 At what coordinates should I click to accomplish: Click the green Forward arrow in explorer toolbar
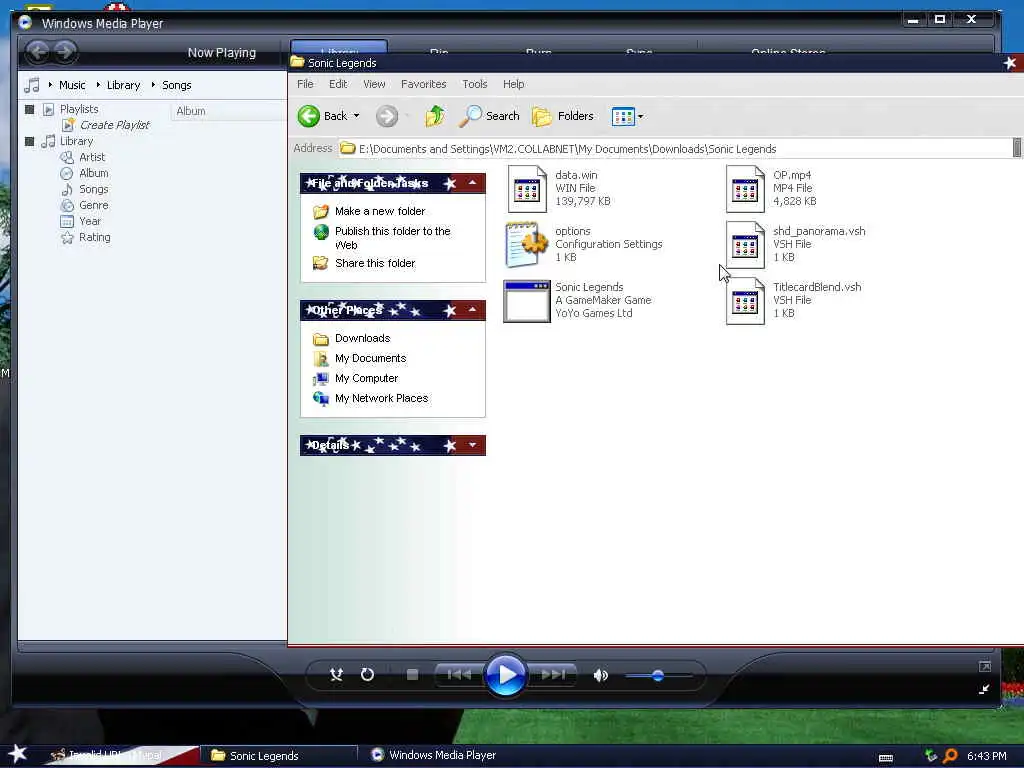pos(387,116)
